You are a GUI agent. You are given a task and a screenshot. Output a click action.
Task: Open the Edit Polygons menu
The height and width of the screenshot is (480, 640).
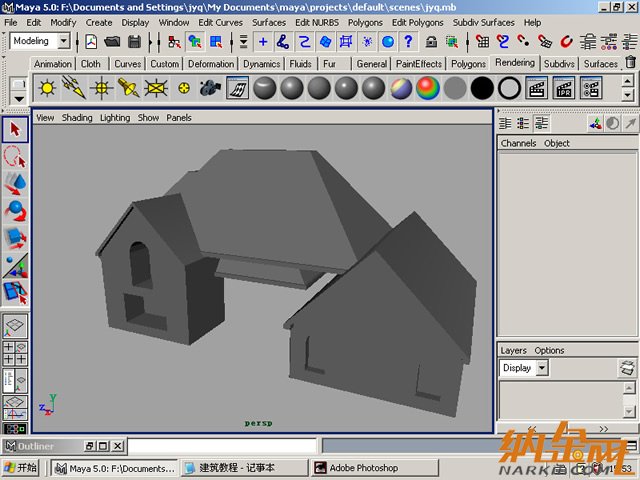click(417, 22)
